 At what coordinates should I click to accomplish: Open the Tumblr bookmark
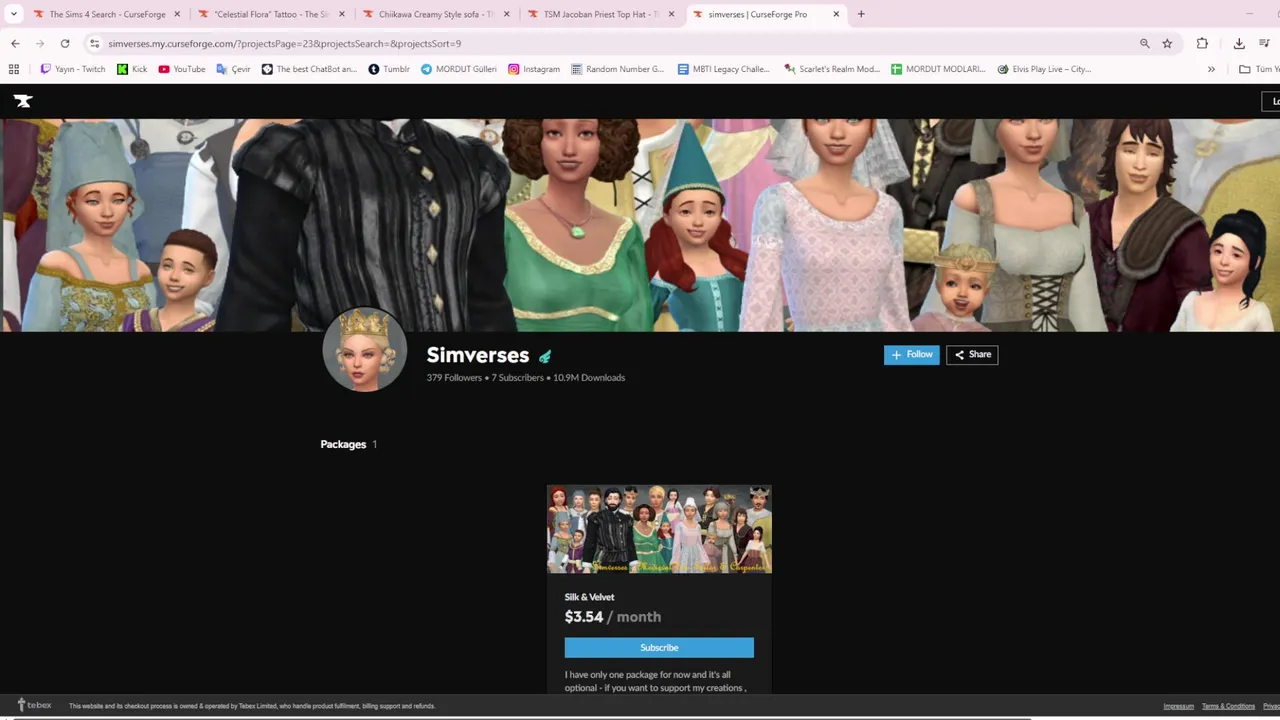[389, 69]
